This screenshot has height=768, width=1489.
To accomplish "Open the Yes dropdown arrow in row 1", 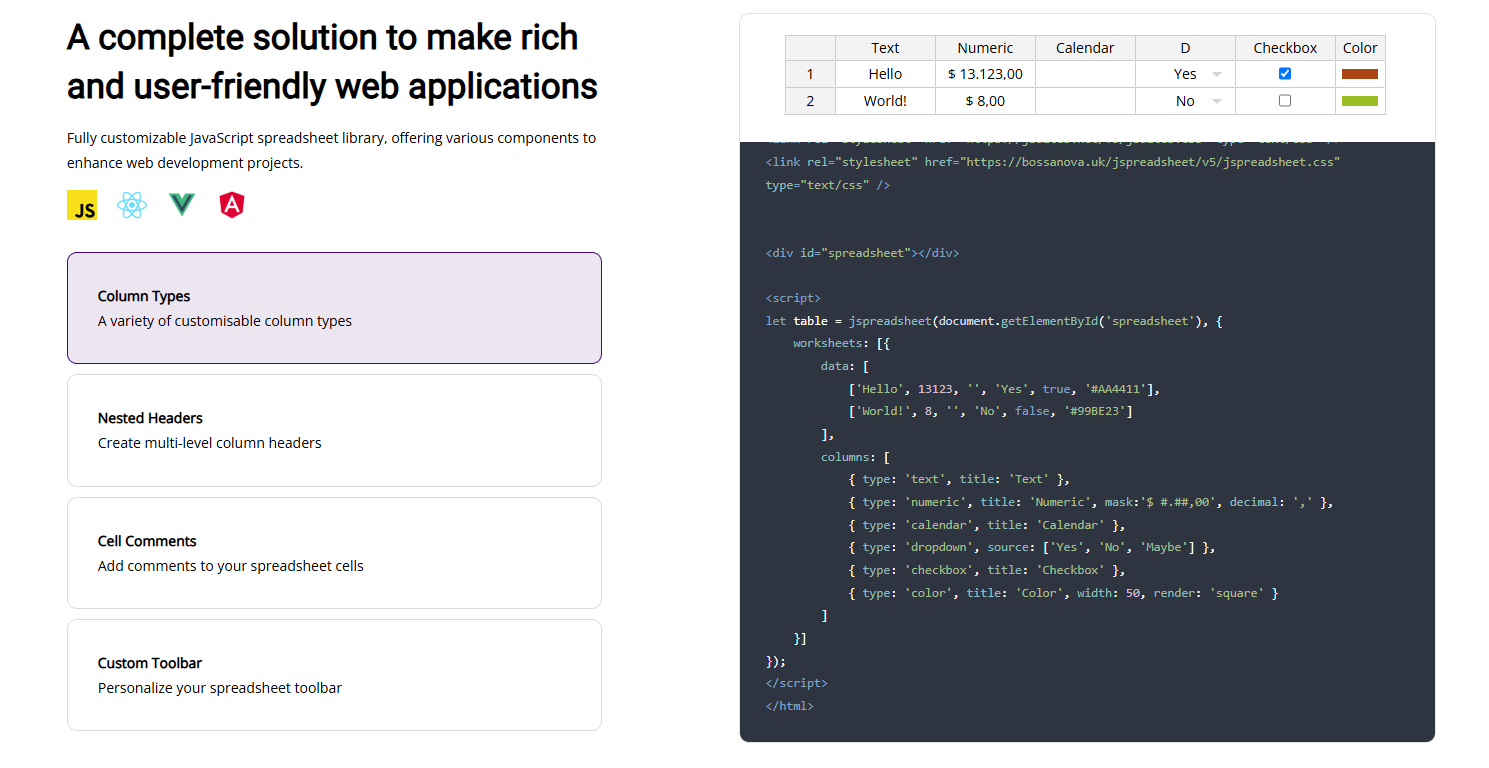I will 1217,74.
